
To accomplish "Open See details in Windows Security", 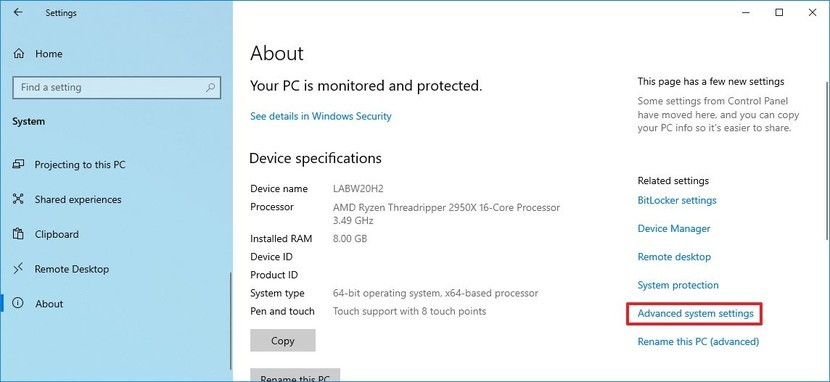I will click(321, 116).
